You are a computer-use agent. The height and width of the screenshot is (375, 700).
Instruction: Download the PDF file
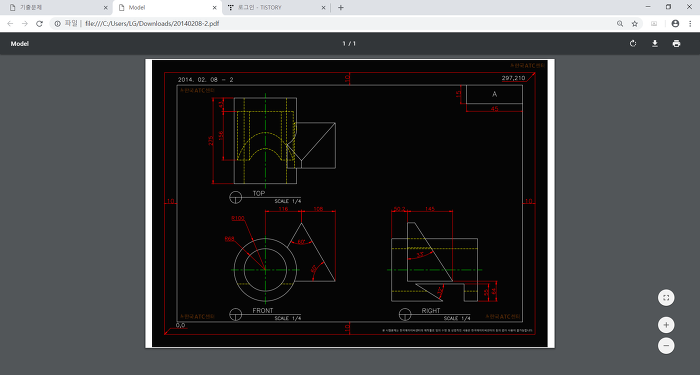[654, 43]
